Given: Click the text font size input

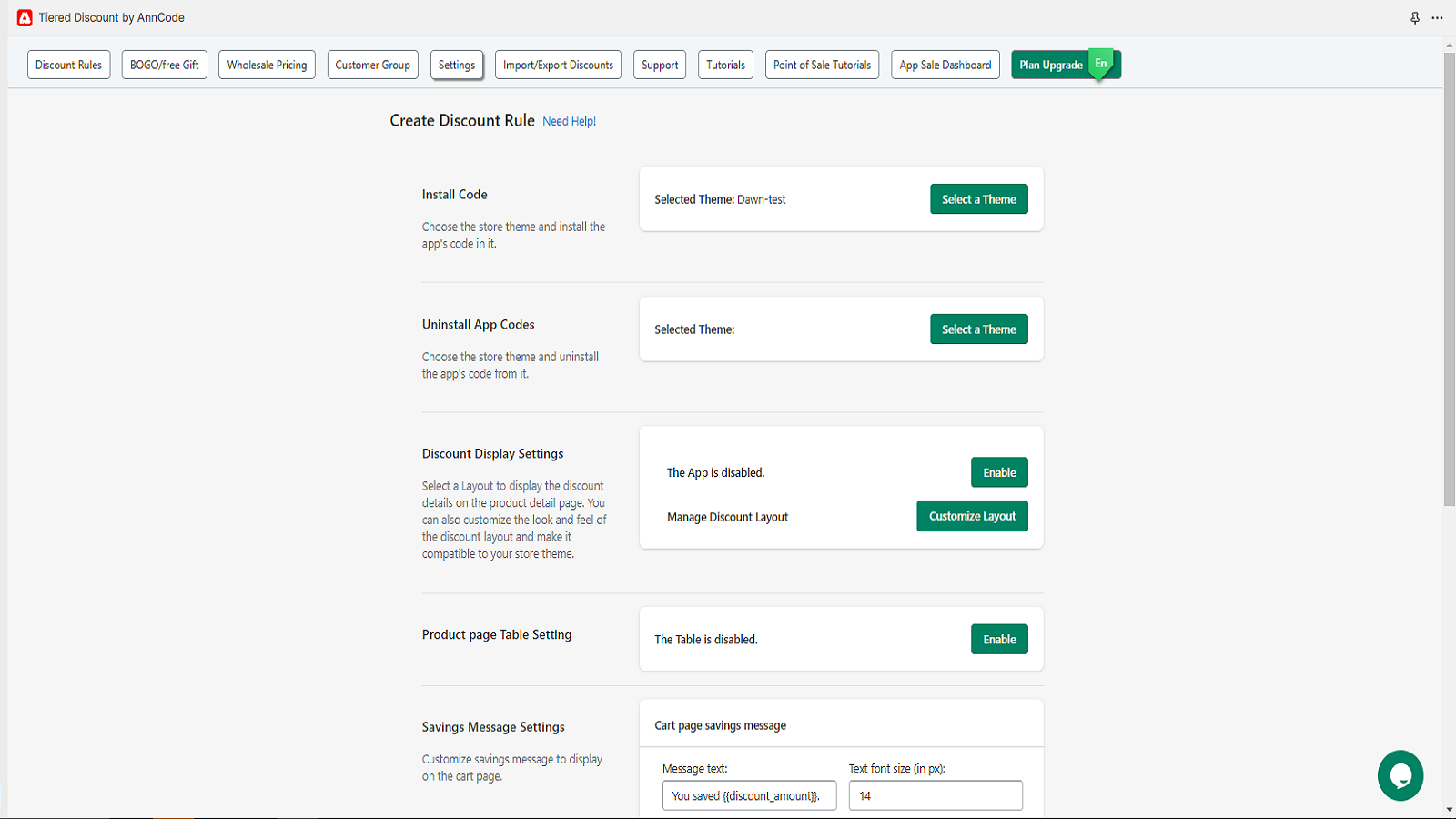Looking at the screenshot, I should coord(935,794).
